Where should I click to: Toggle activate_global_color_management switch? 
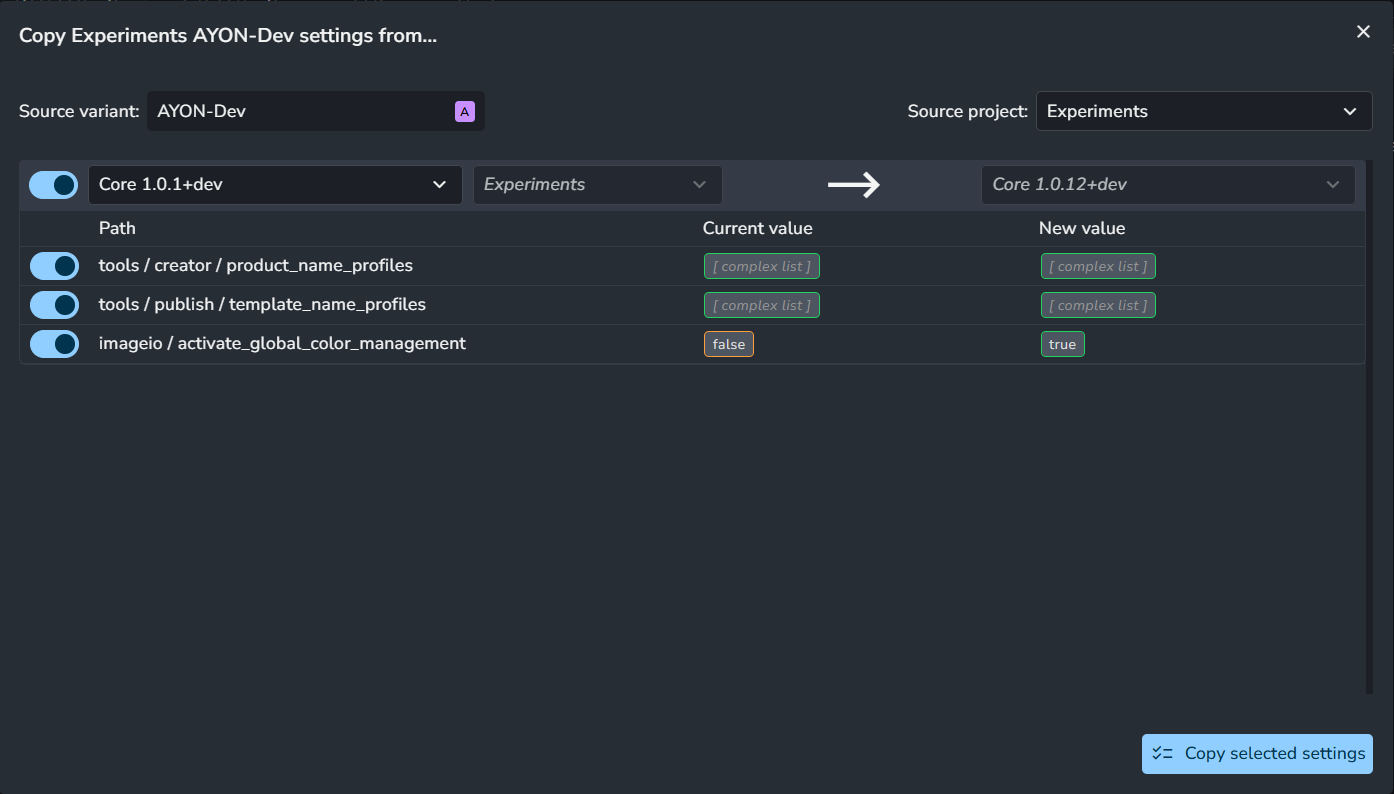54,344
